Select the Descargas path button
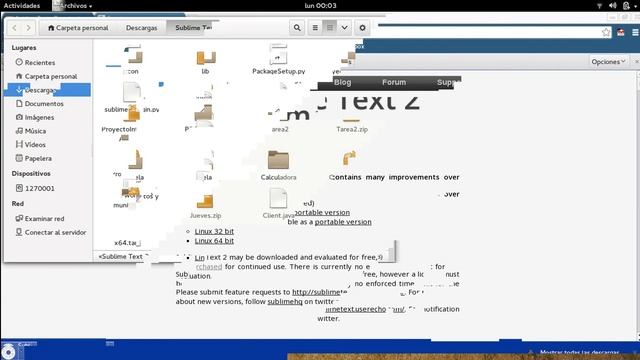 click(x=141, y=28)
